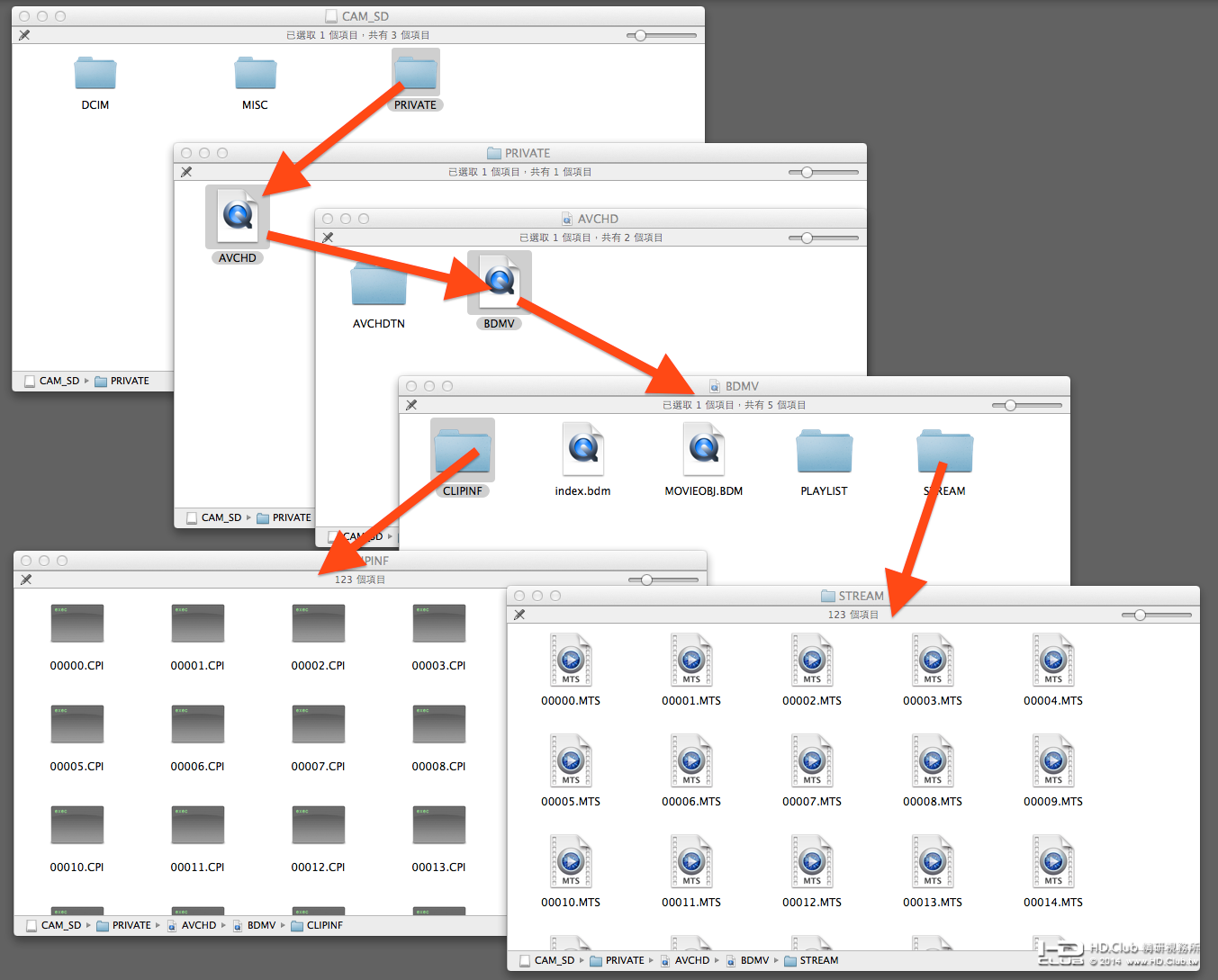Select the 00003.MTS video file
This screenshot has width=1218, height=980.
pyautogui.click(x=933, y=660)
